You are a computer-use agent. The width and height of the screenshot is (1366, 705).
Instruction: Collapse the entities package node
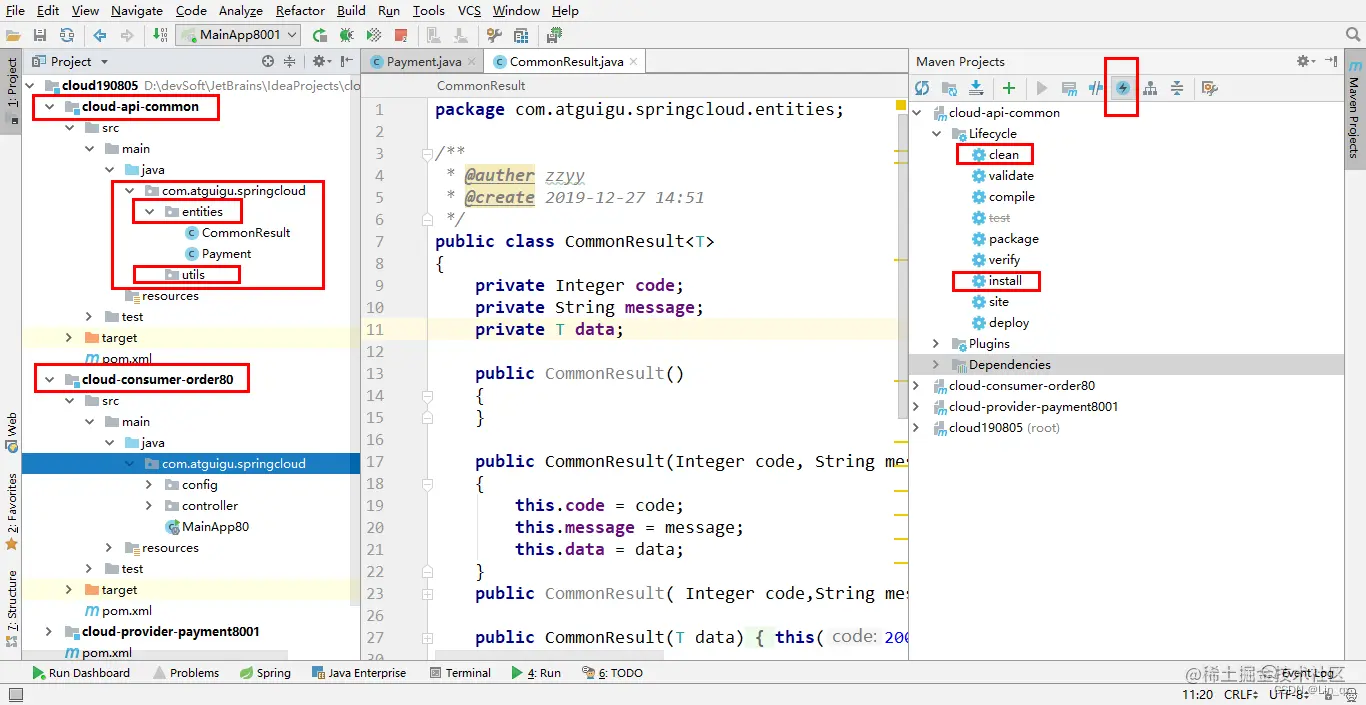149,212
